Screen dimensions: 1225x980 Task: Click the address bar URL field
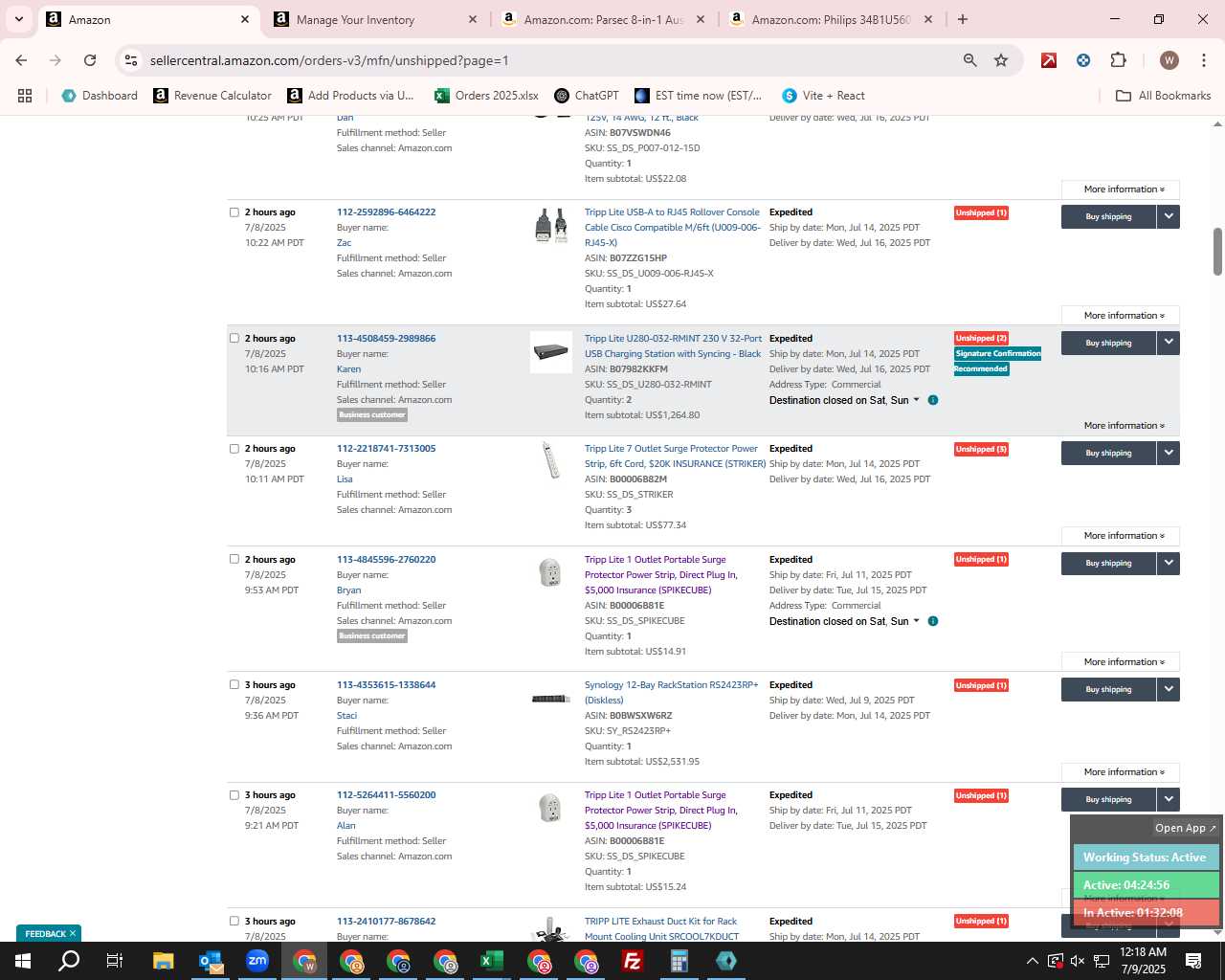pyautogui.click(x=546, y=60)
